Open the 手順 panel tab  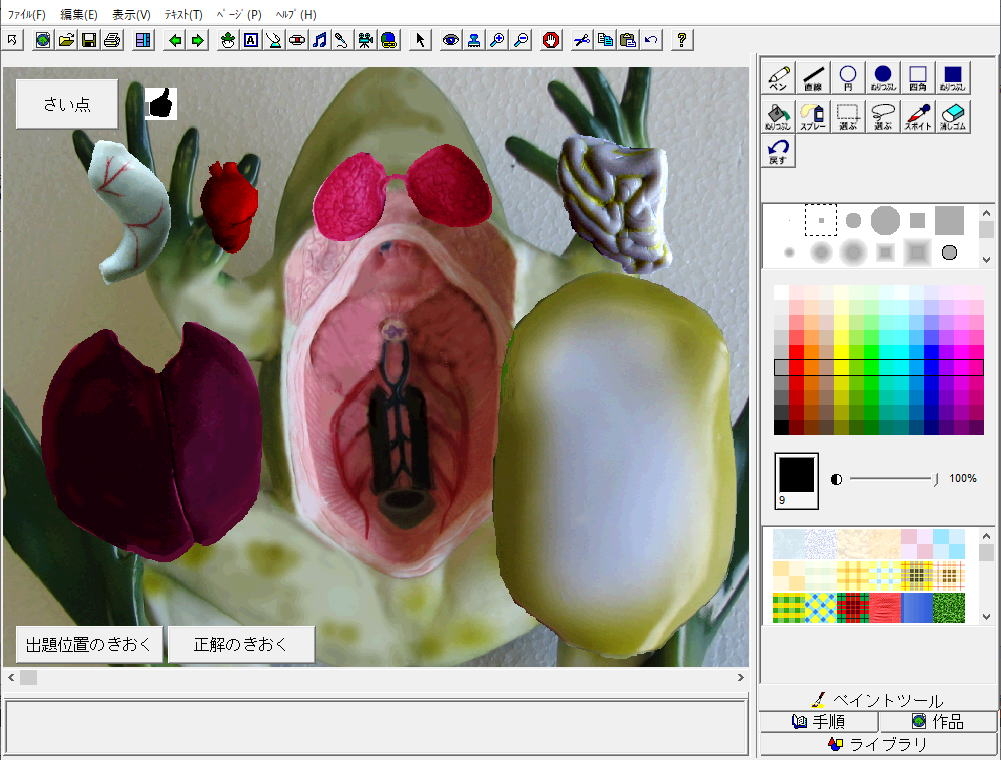click(x=818, y=721)
